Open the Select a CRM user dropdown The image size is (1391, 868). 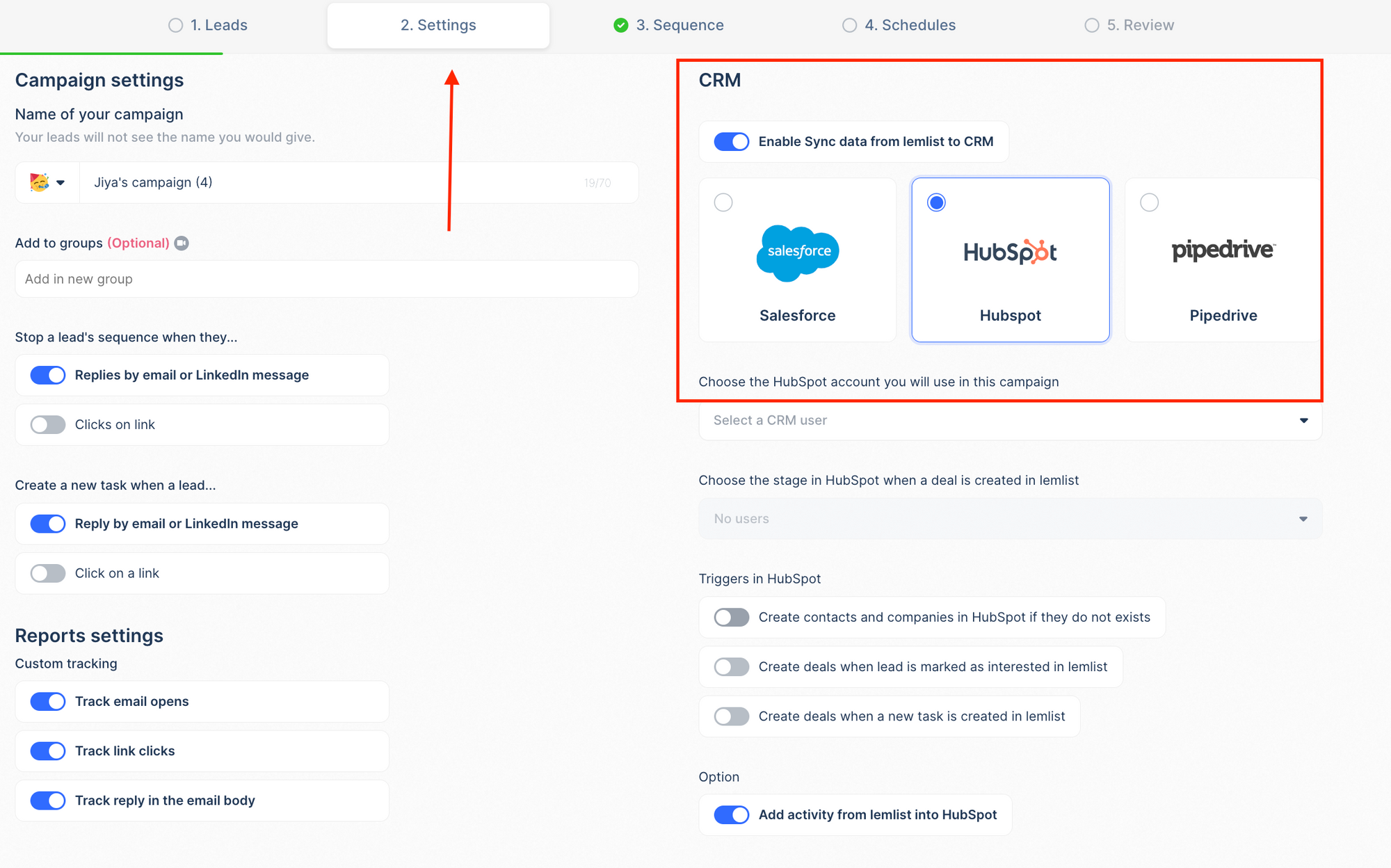[x=1010, y=420]
